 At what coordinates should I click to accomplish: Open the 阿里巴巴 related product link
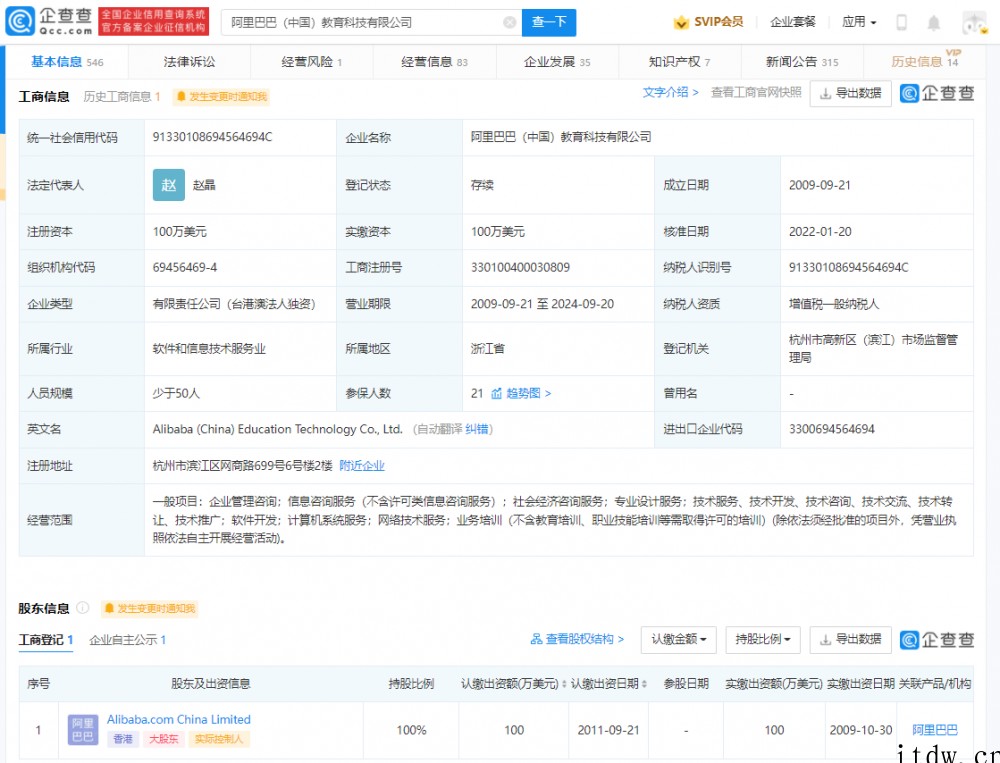pos(934,730)
